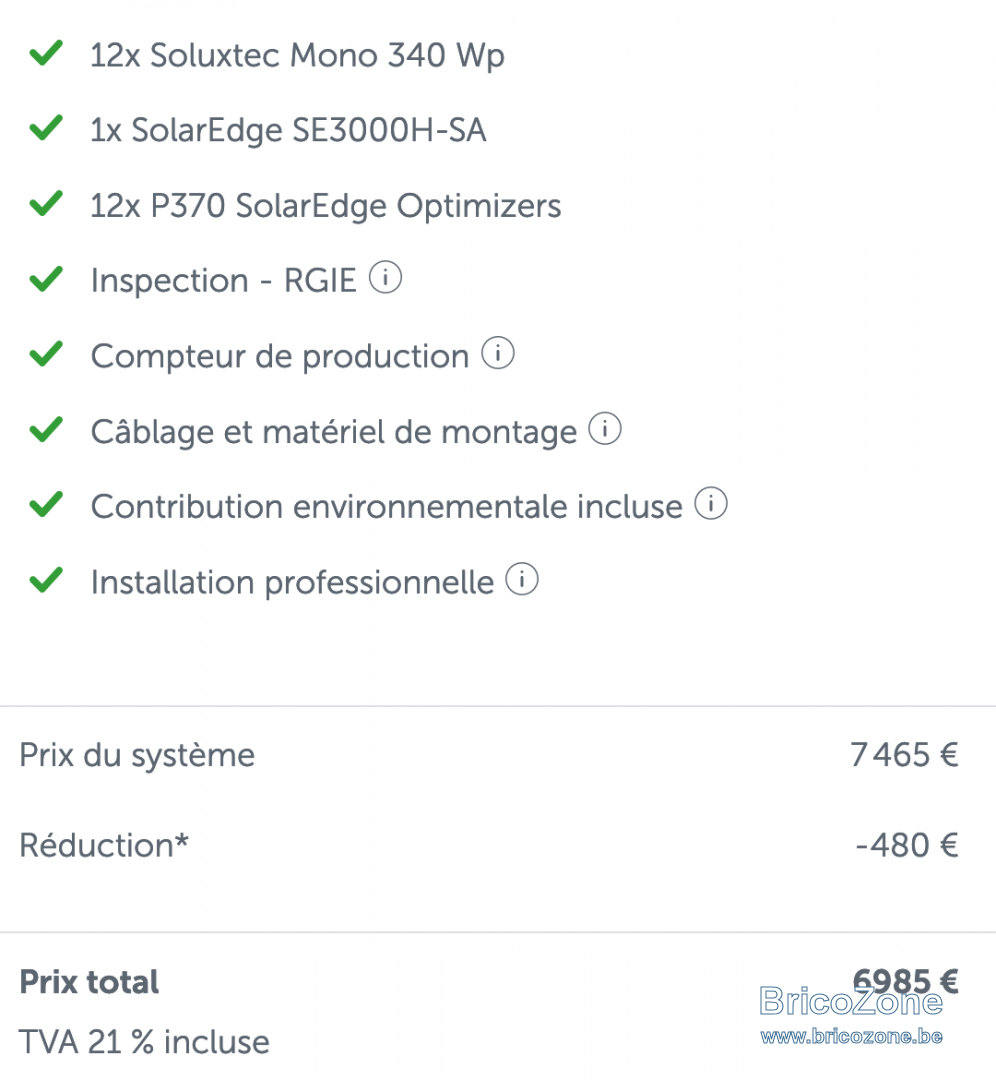Click the -480 € reduction amount
996x1080 pixels.
(906, 845)
